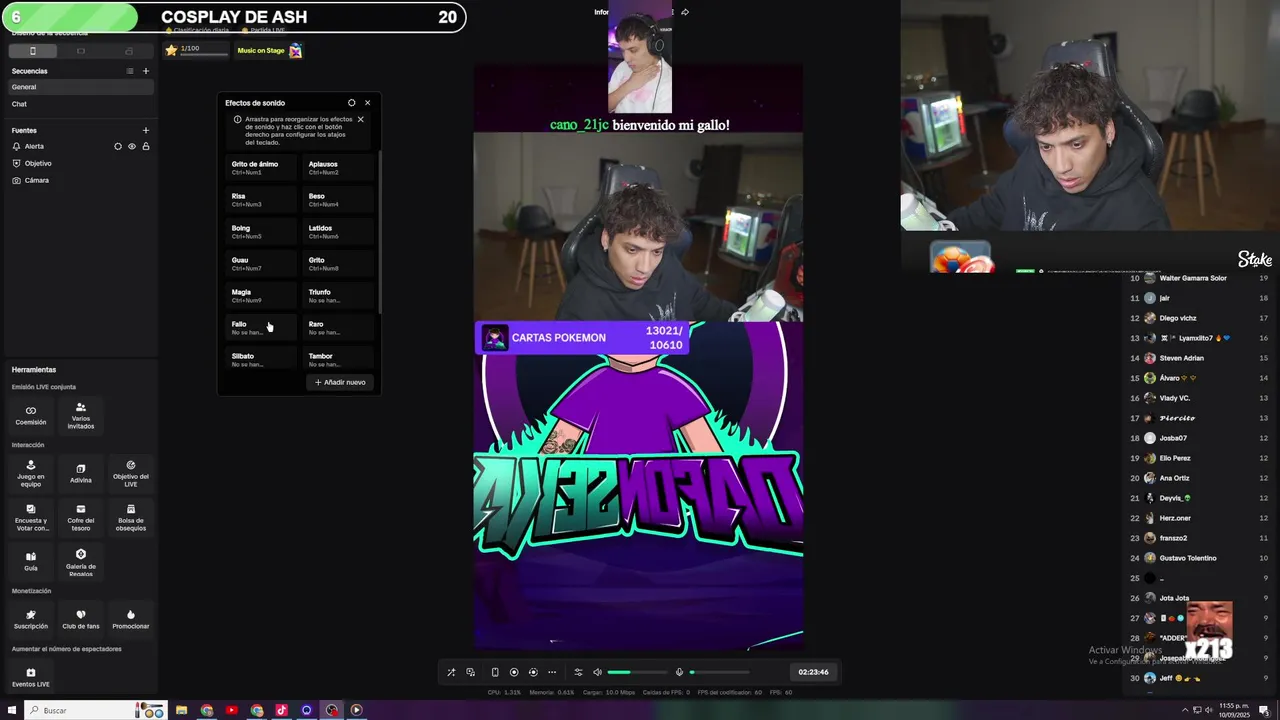Play the Grito sound effect
1280x720 pixels.
338,263
